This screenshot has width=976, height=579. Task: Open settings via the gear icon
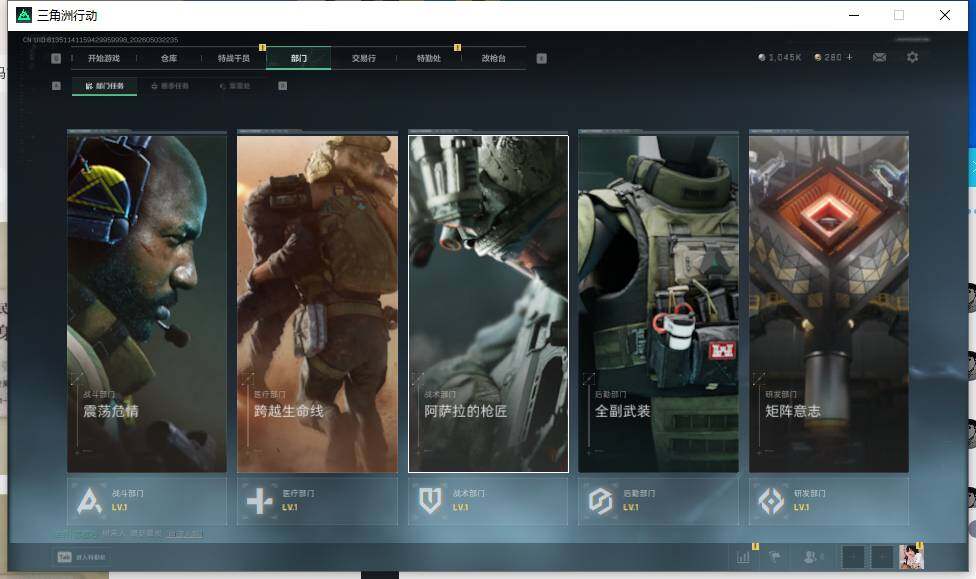click(x=913, y=57)
